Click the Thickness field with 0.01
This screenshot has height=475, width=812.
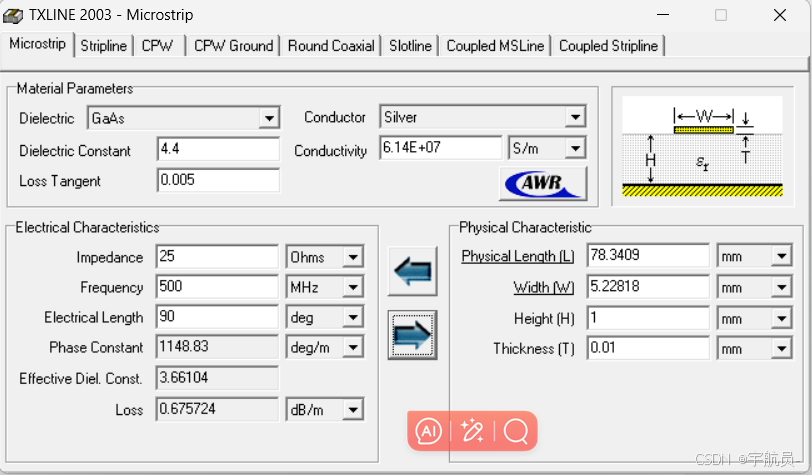[x=648, y=348]
